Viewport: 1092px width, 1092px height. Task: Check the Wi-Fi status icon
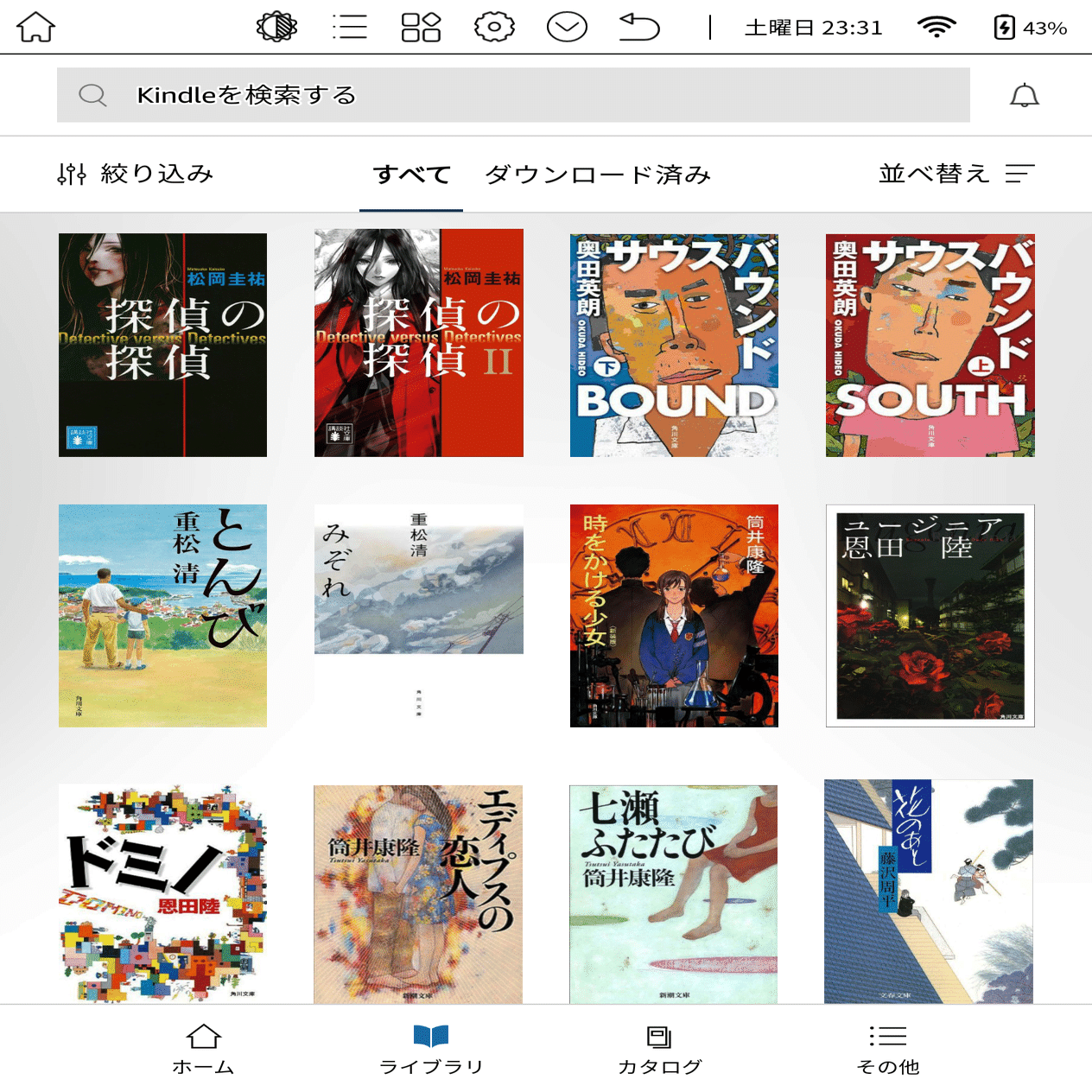pyautogui.click(x=936, y=28)
